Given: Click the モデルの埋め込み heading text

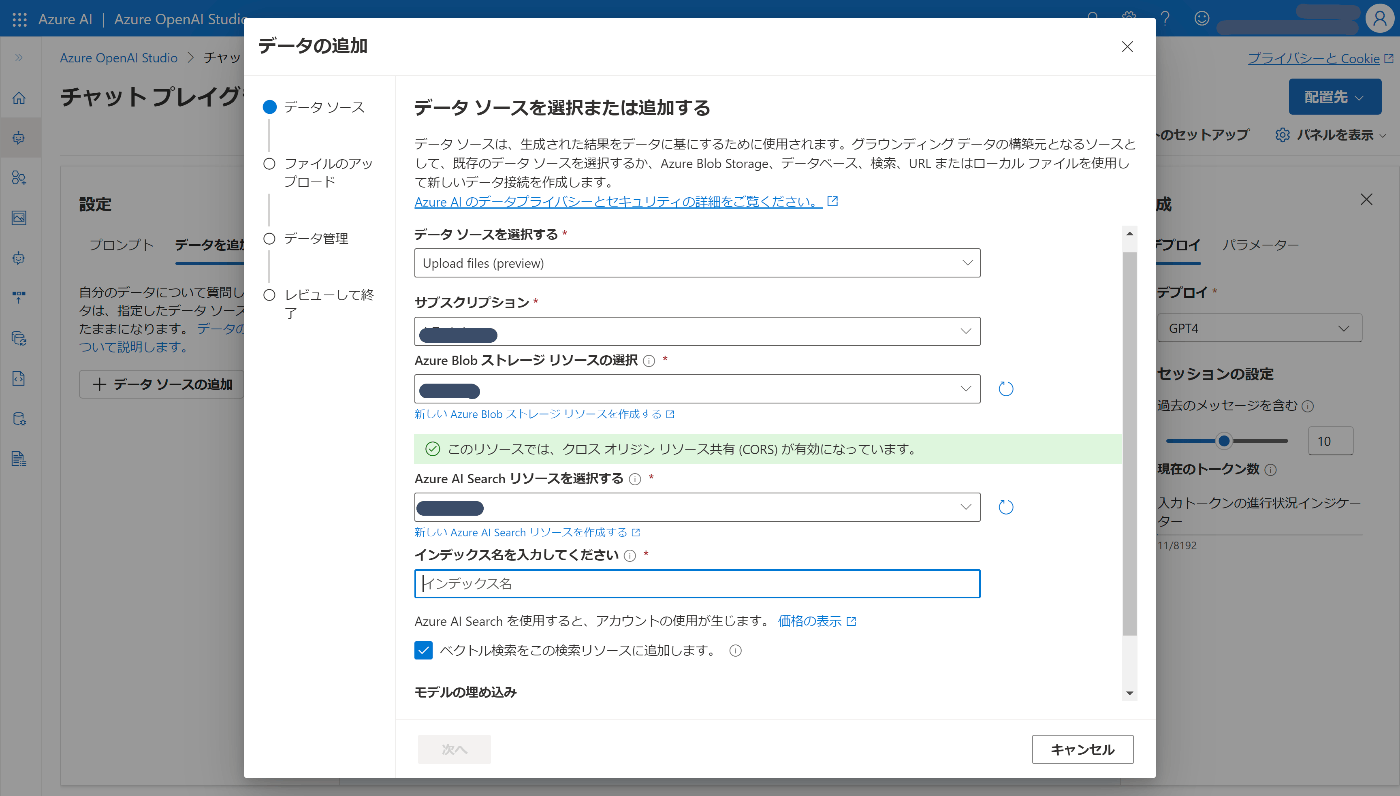Looking at the screenshot, I should pyautogui.click(x=465, y=692).
